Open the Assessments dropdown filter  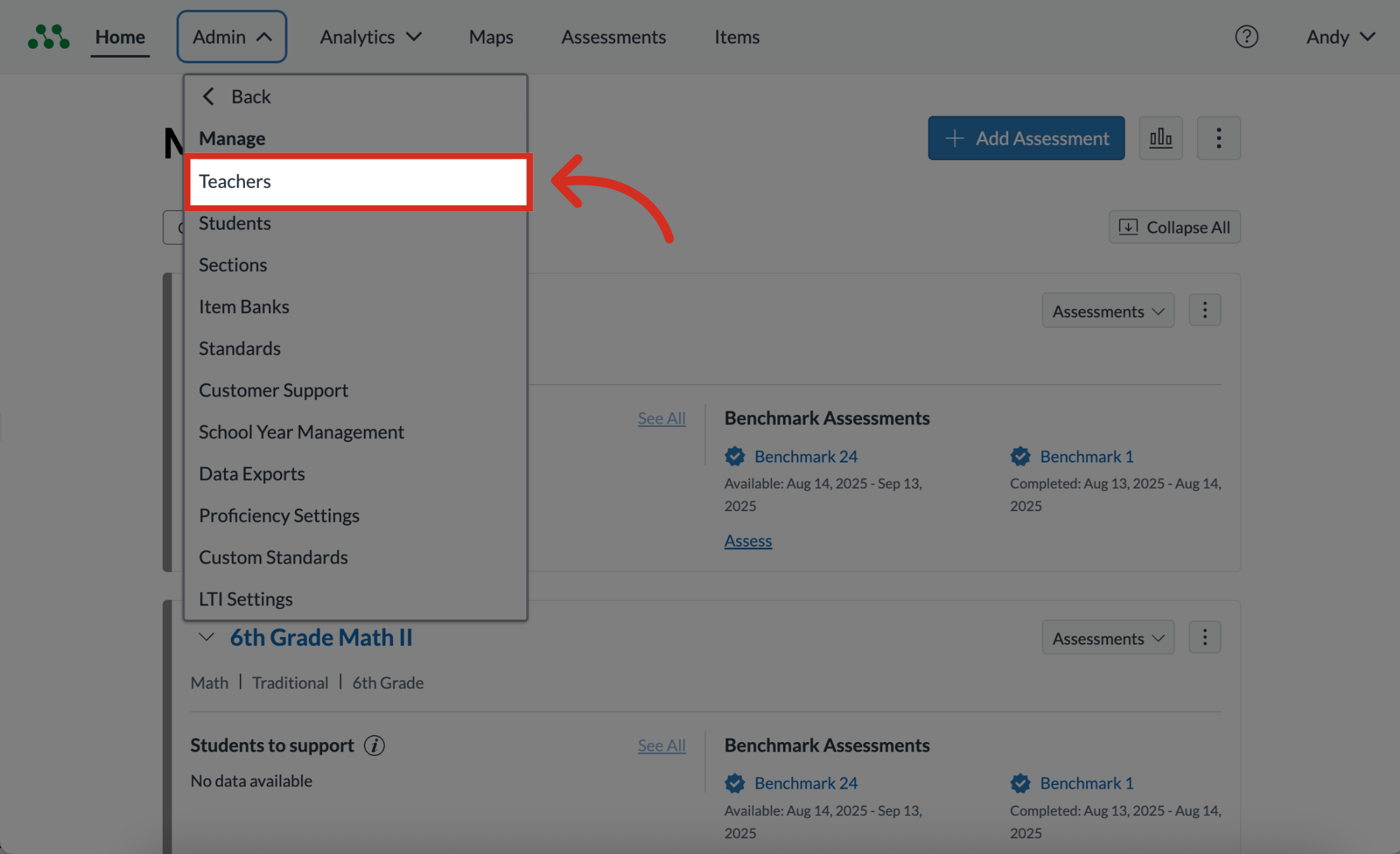pyautogui.click(x=1108, y=310)
